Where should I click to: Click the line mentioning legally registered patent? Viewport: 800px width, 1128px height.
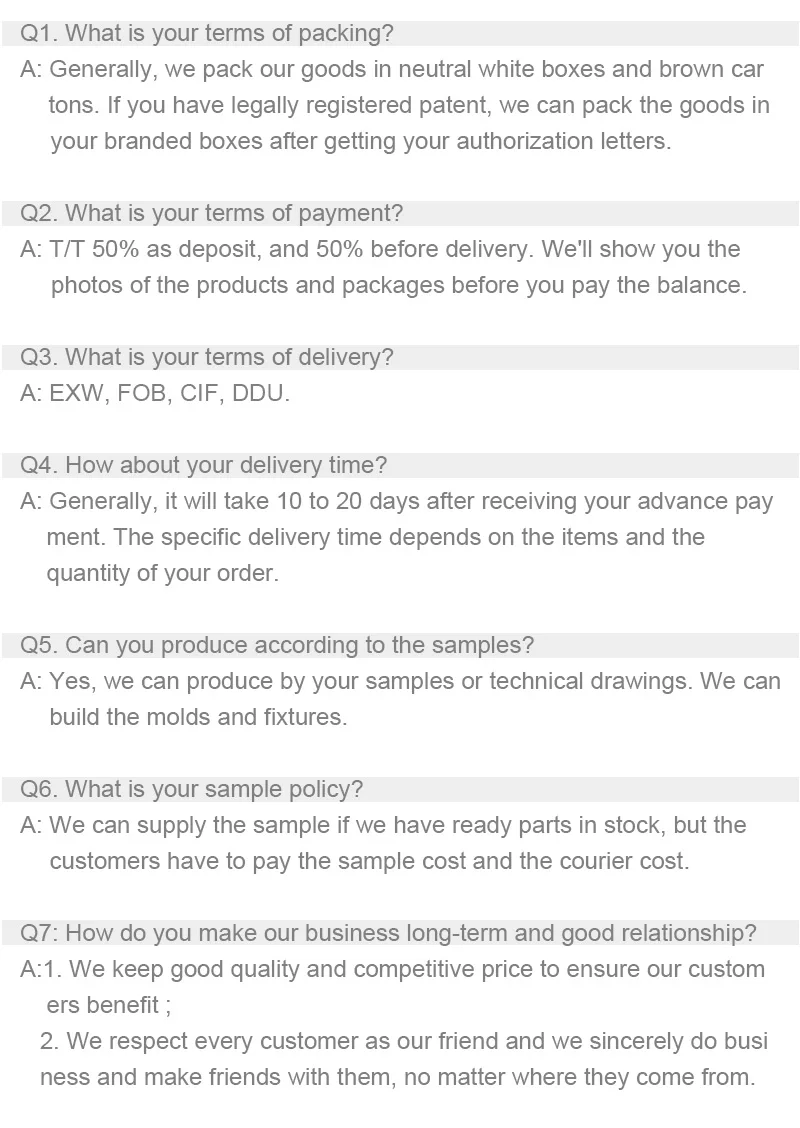tap(409, 106)
